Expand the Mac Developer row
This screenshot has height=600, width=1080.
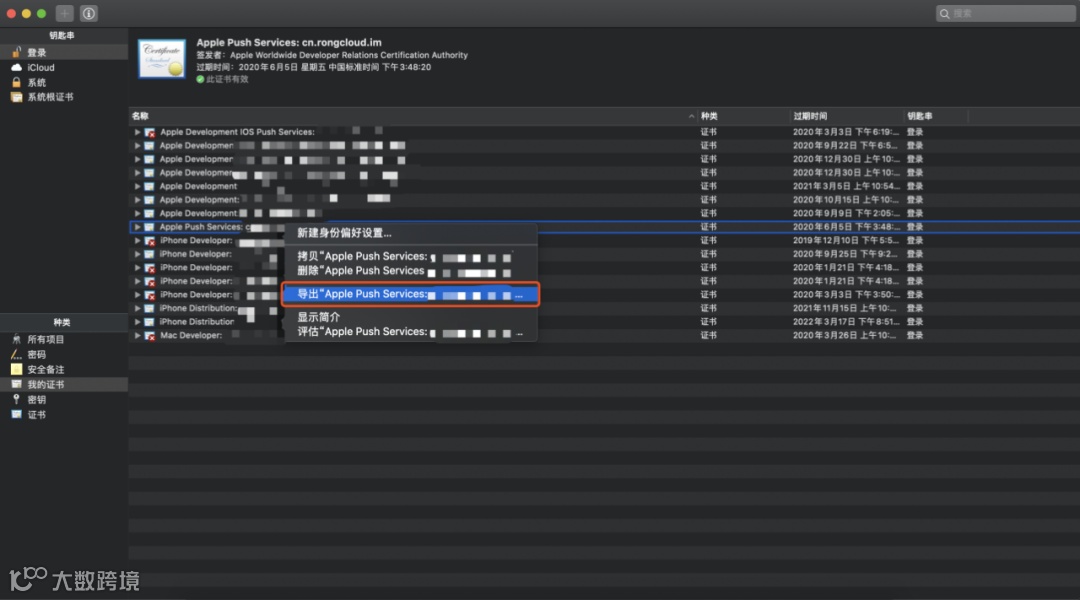(x=137, y=335)
